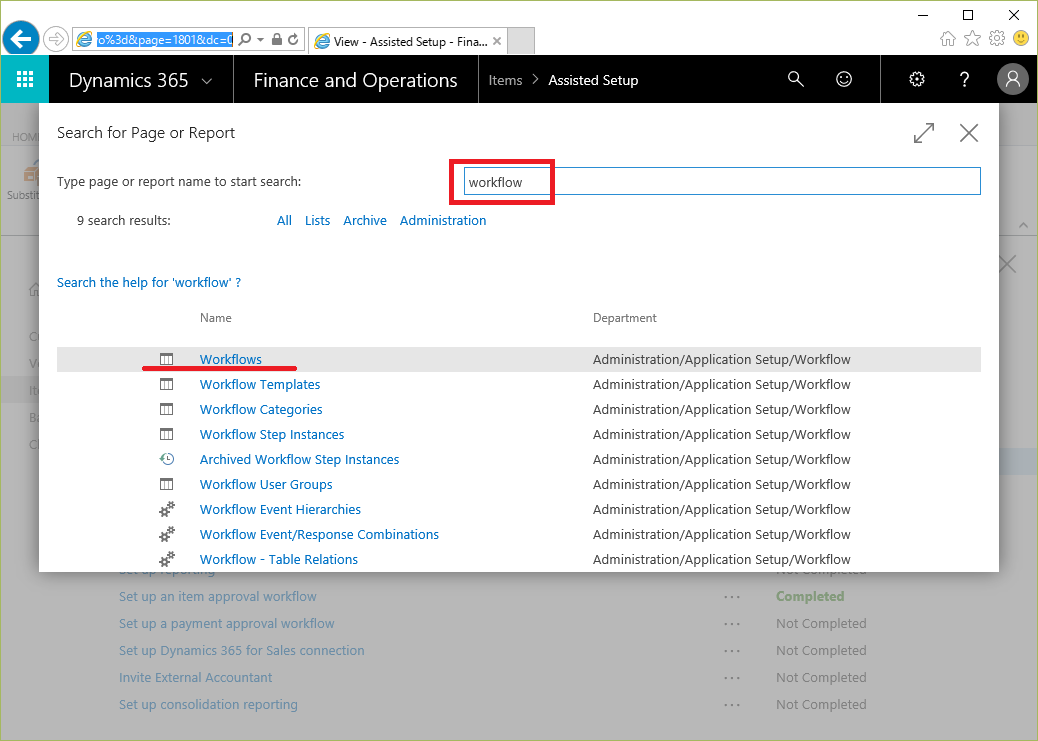Open new blank browser tab
This screenshot has height=741, width=1038.
coord(521,41)
